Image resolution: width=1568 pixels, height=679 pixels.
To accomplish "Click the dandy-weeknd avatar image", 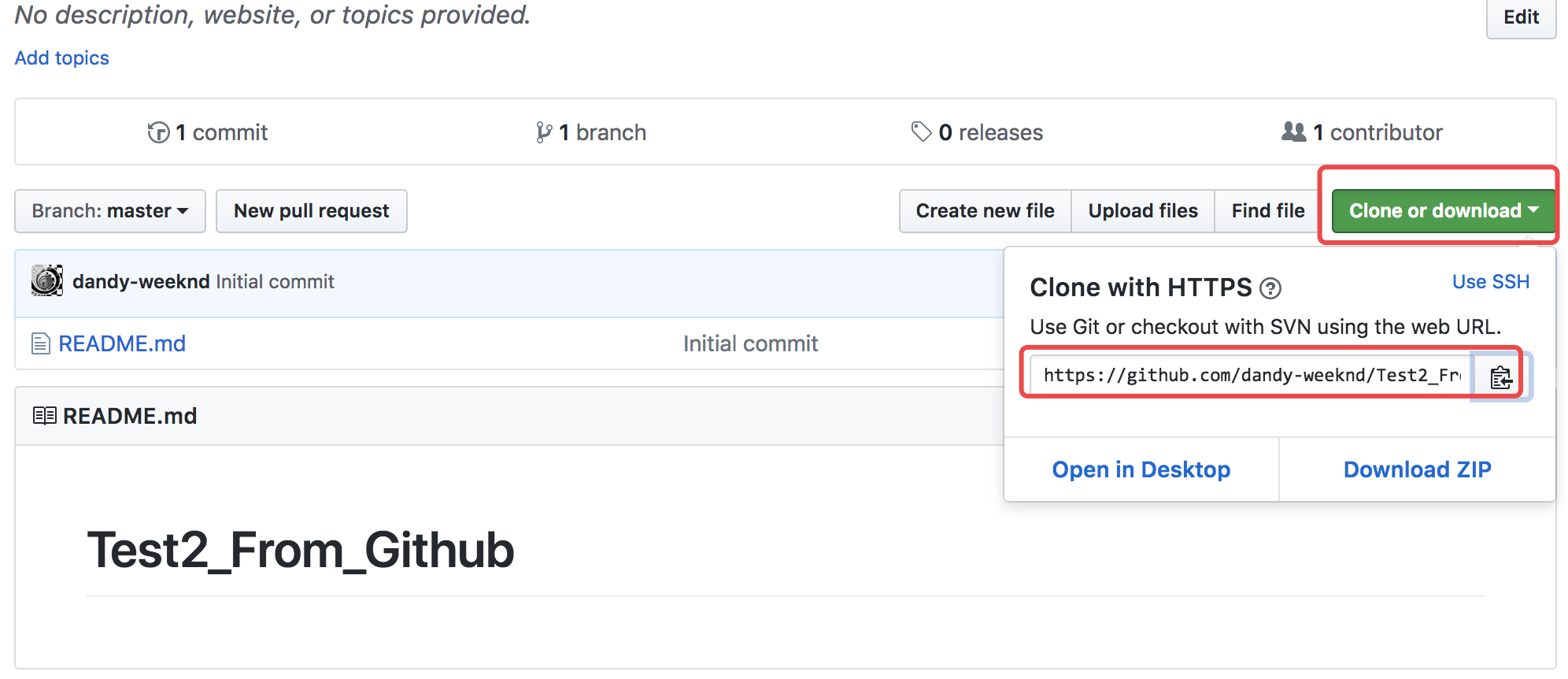I will [x=46, y=280].
